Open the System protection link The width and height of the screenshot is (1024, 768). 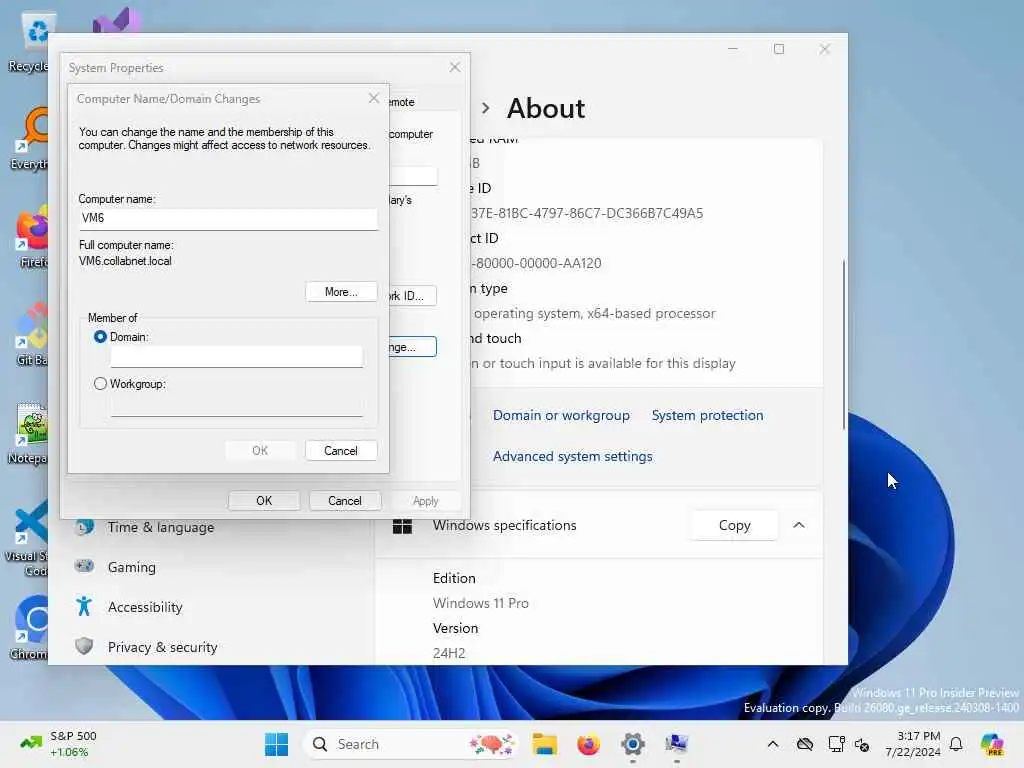(x=707, y=415)
